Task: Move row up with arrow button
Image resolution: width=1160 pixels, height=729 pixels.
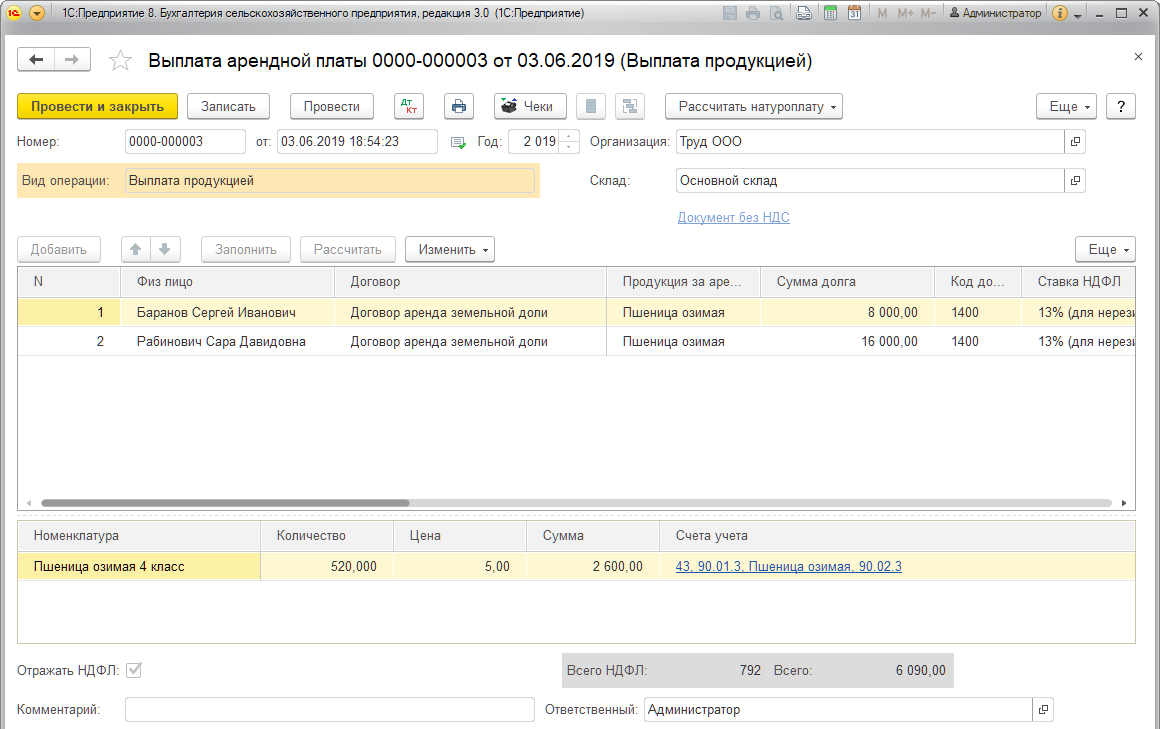Action: tap(135, 249)
